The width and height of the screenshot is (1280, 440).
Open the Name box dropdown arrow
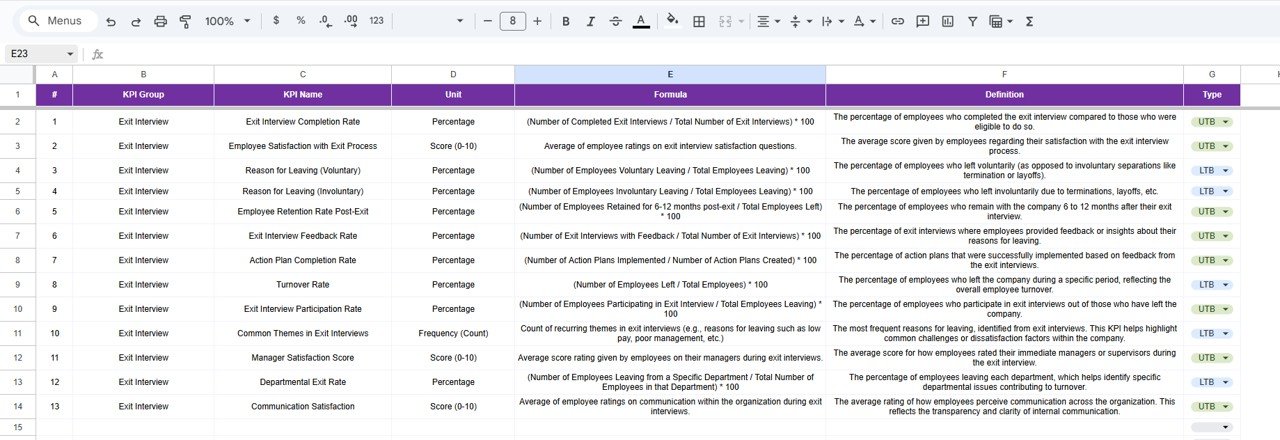pyautogui.click(x=70, y=54)
